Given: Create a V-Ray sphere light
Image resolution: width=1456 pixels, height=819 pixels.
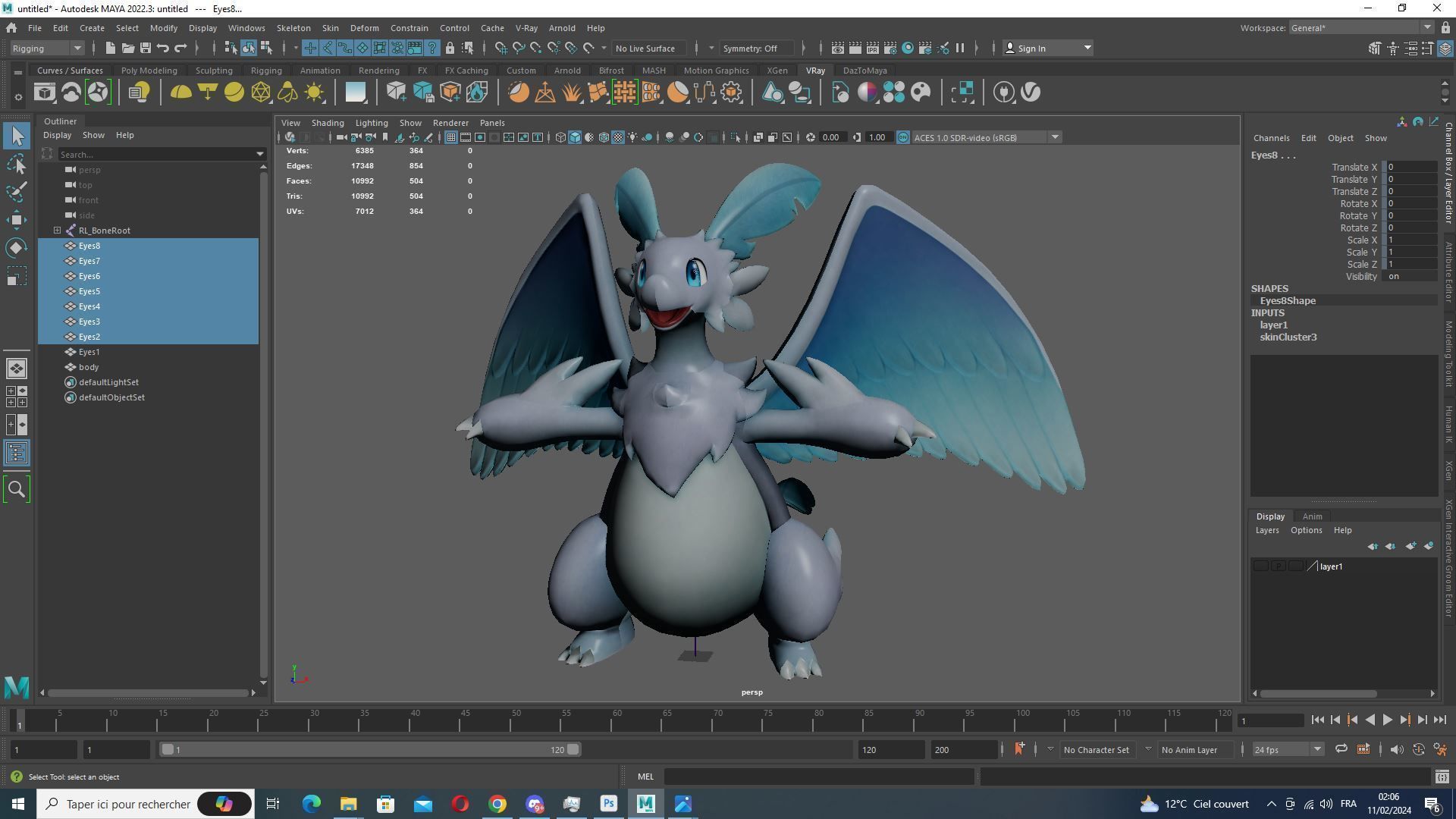Looking at the screenshot, I should (x=234, y=93).
